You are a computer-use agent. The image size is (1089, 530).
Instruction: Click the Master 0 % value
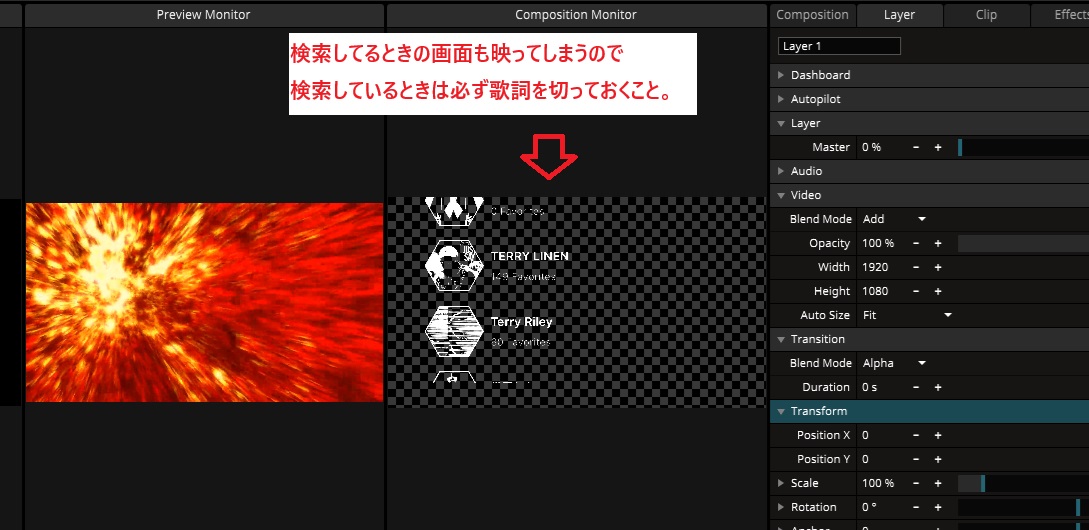(872, 147)
